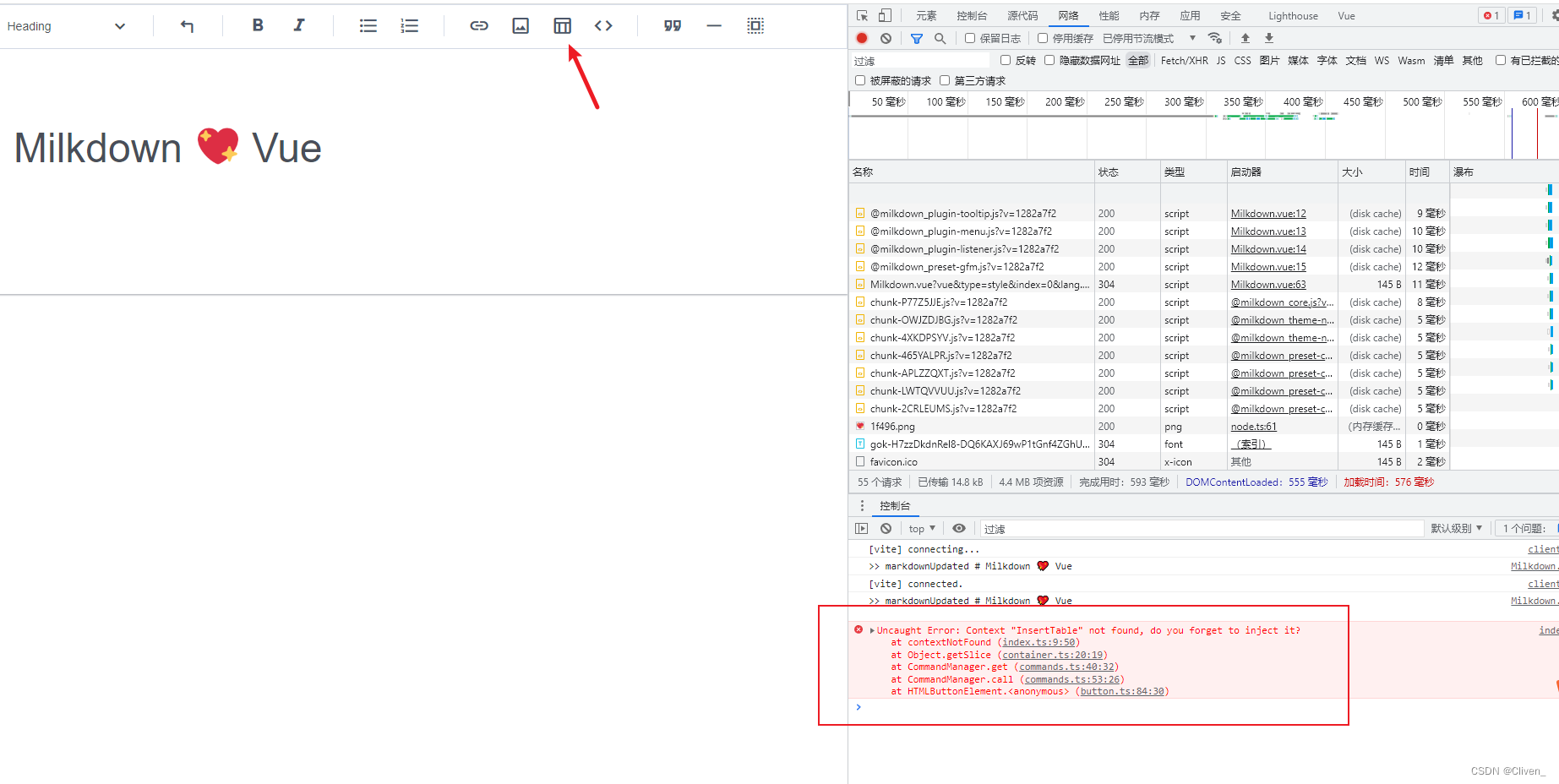
Task: Filter requests by Fetch/XHR
Action: (1184, 61)
